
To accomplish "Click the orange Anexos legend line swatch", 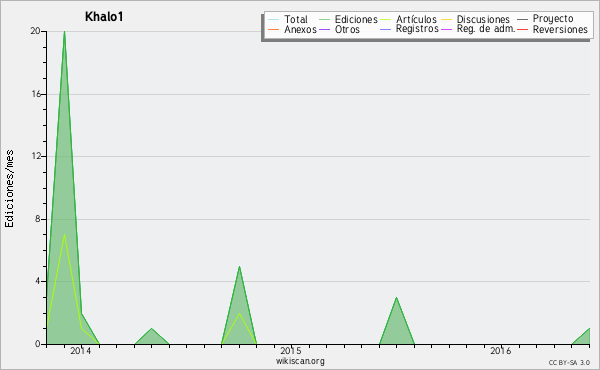I will pyautogui.click(x=274, y=29).
